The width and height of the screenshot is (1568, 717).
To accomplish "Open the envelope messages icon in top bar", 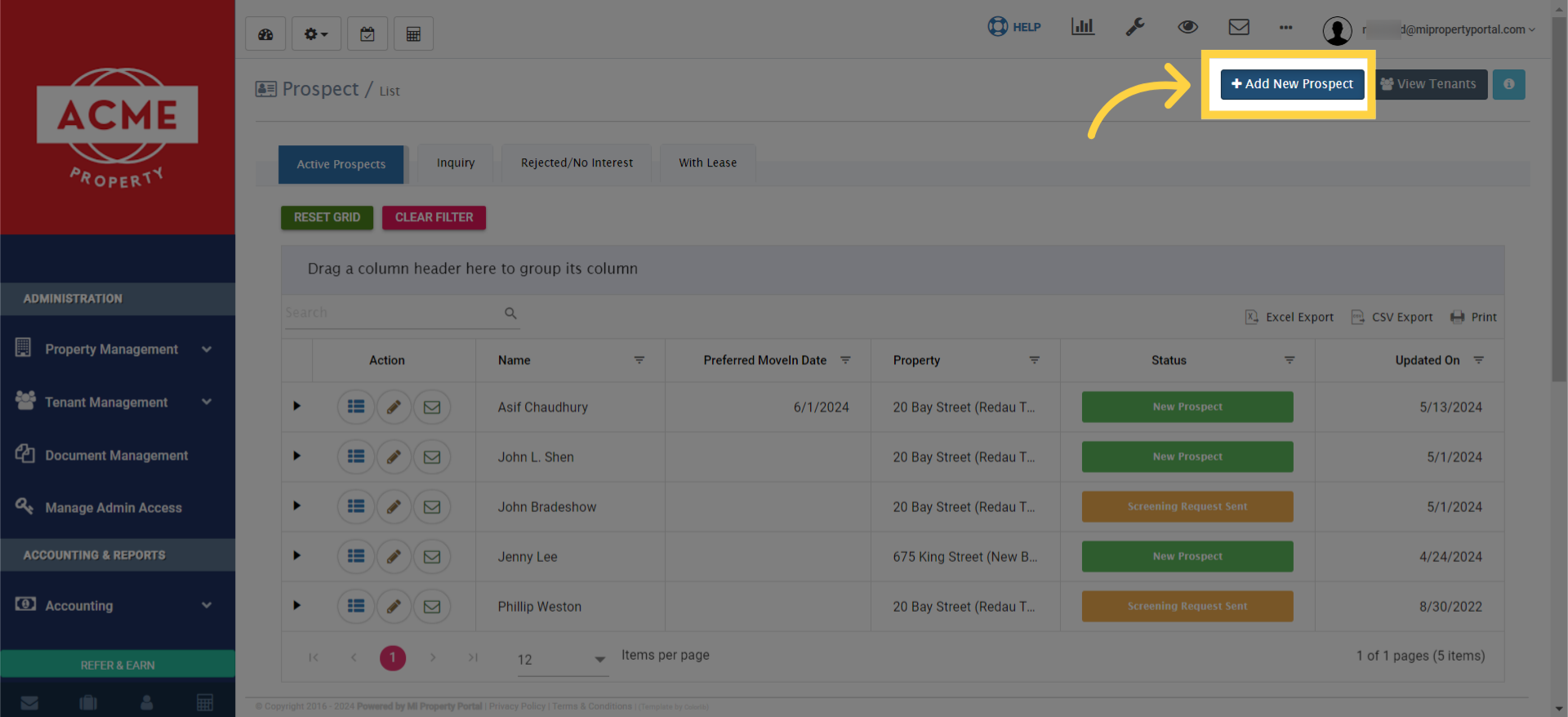I will (1239, 27).
